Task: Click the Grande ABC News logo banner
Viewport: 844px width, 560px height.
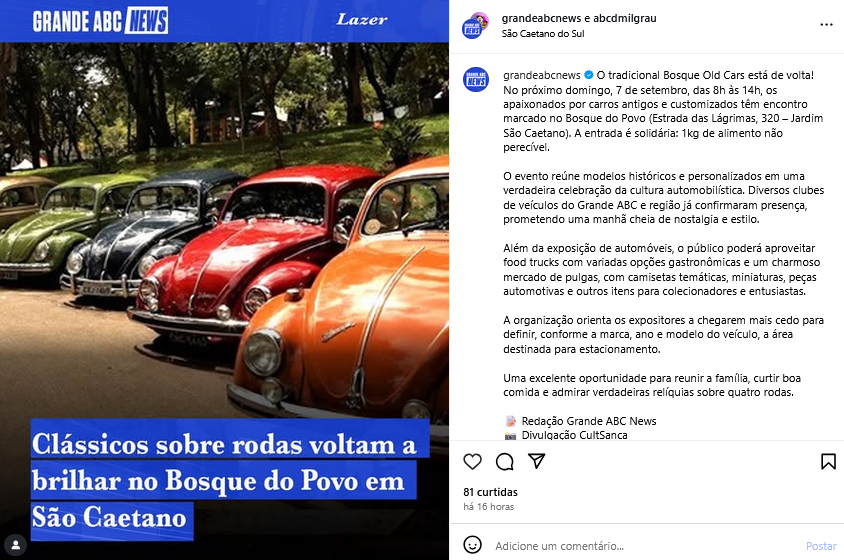Action: tap(100, 21)
